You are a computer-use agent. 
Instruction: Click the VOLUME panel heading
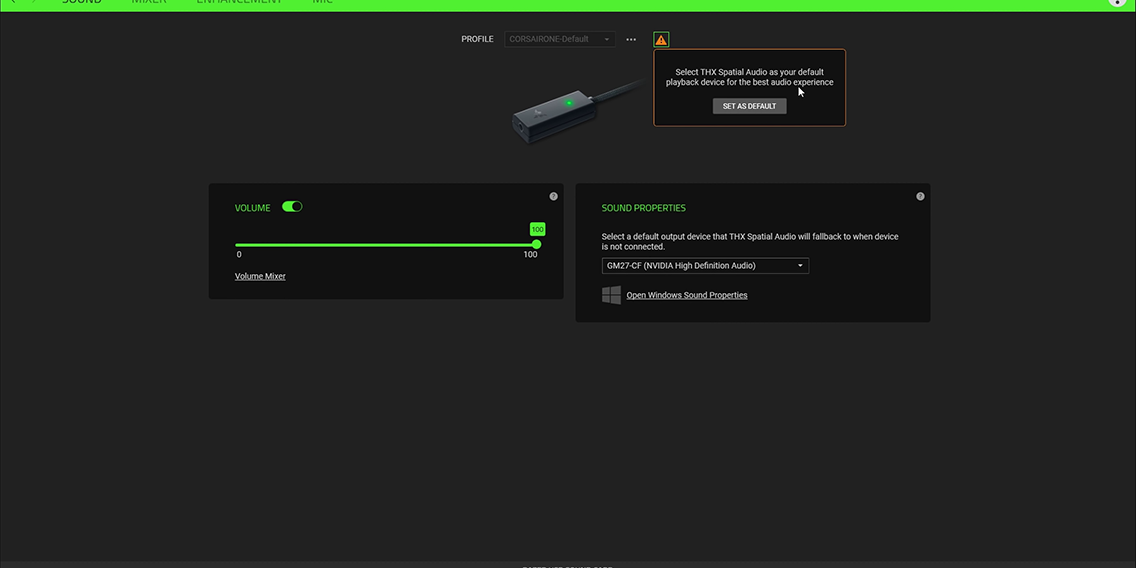tap(252, 208)
